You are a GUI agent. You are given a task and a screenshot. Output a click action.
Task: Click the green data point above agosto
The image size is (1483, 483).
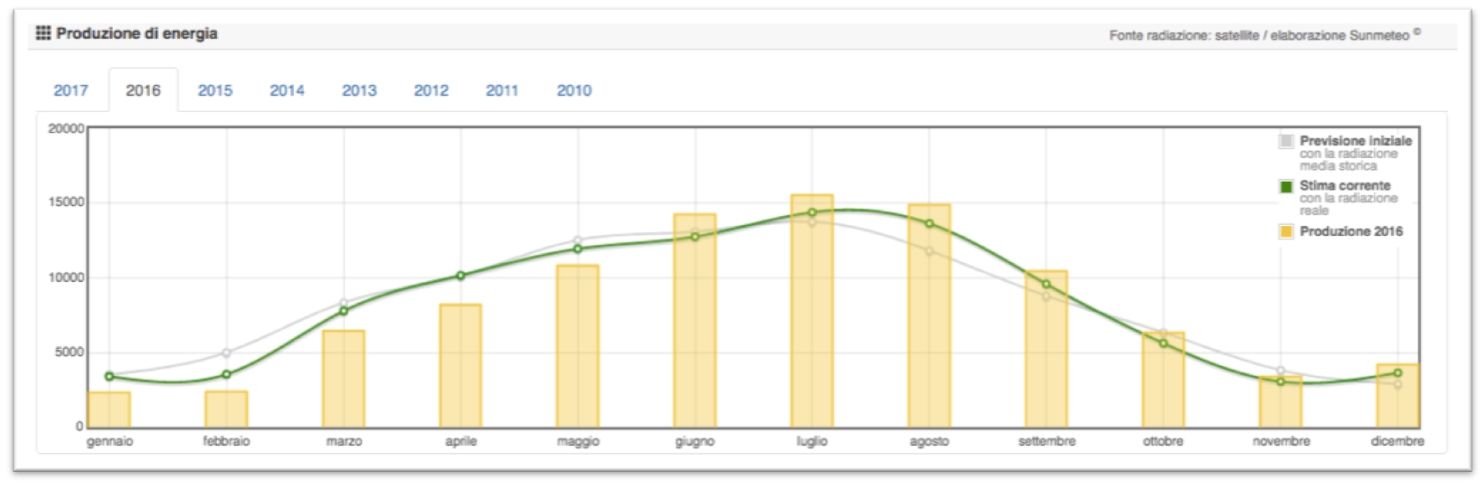coord(929,224)
